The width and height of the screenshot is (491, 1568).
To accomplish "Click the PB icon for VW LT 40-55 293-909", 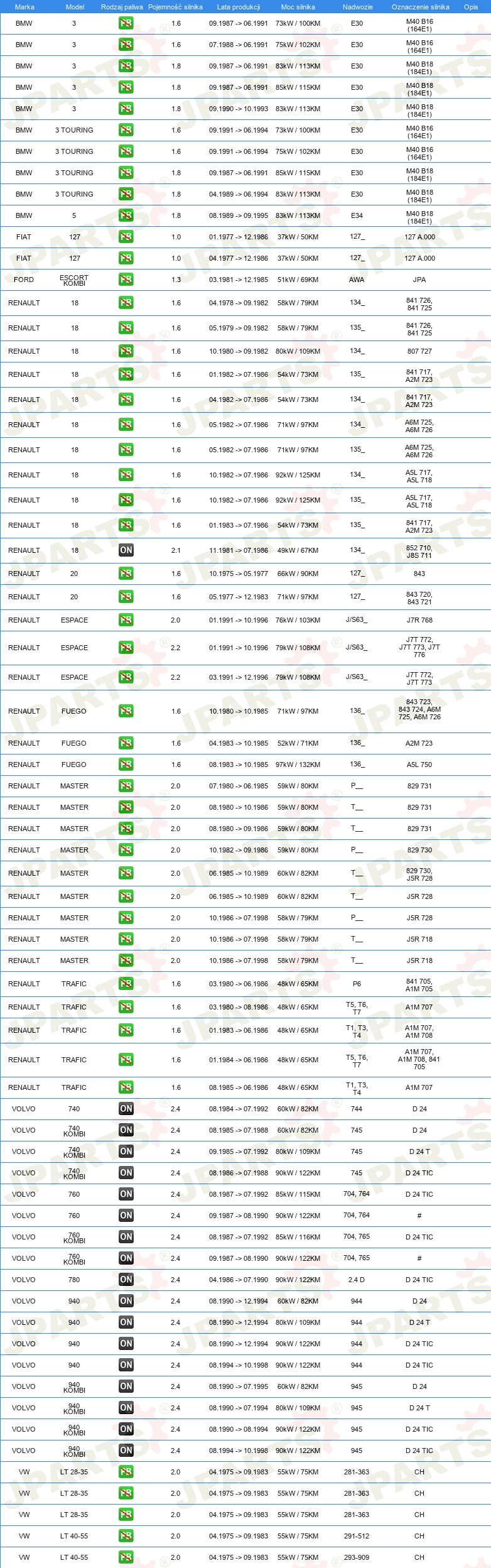I will 126,1557.
